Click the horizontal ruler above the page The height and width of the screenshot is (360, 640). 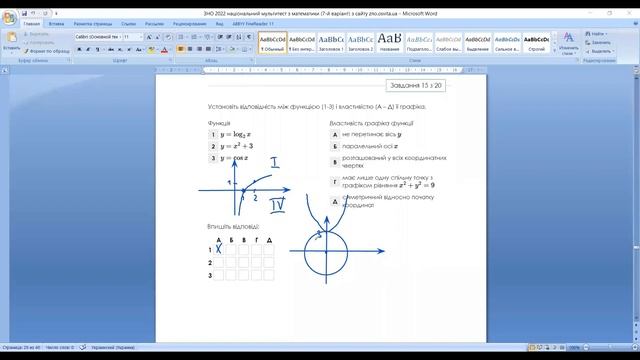pos(321,70)
